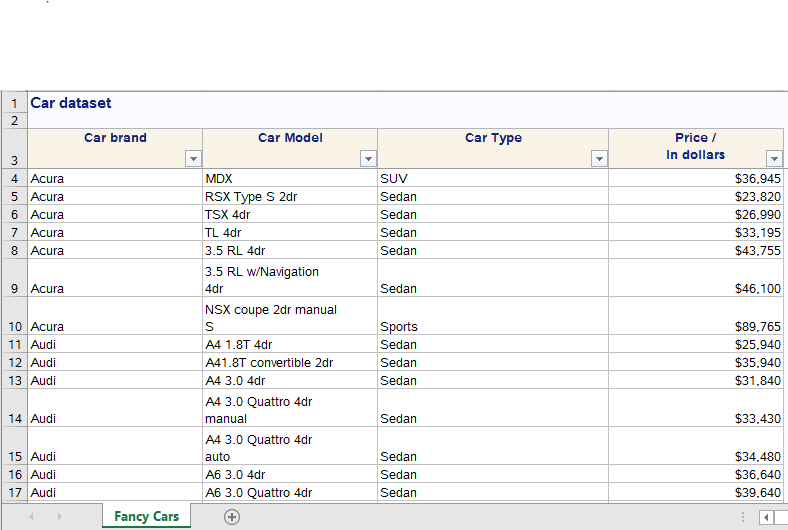Select the Sedan cell in row 5
The image size is (788, 530).
[493, 196]
